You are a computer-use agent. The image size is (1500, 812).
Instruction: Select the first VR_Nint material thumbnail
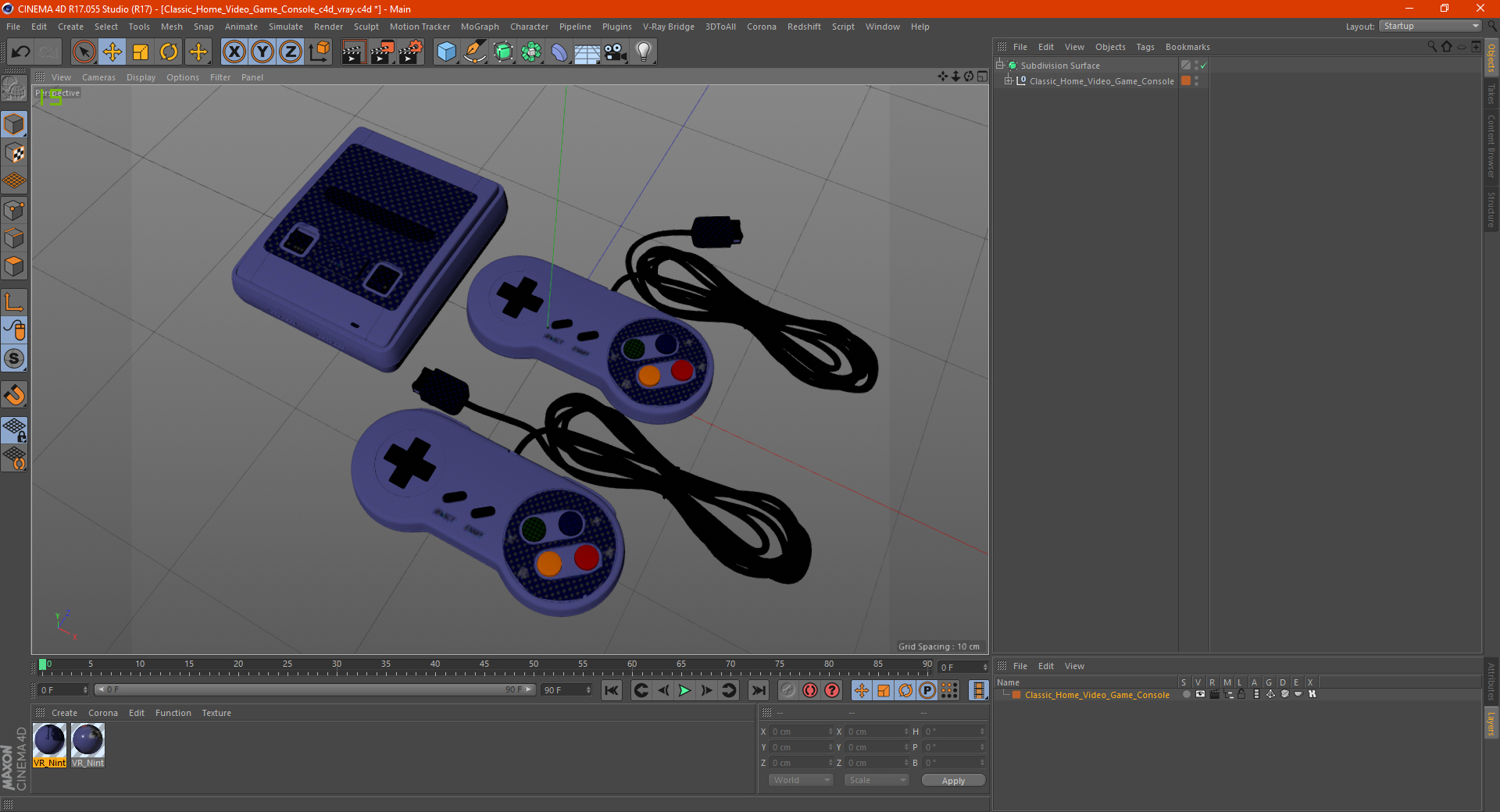[49, 745]
